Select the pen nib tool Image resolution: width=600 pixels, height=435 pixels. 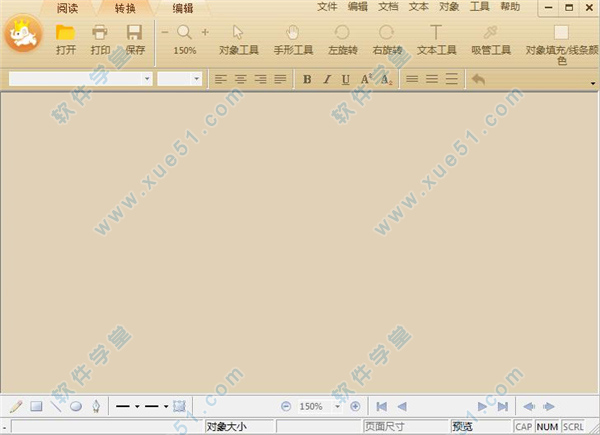pyautogui.click(x=96, y=406)
